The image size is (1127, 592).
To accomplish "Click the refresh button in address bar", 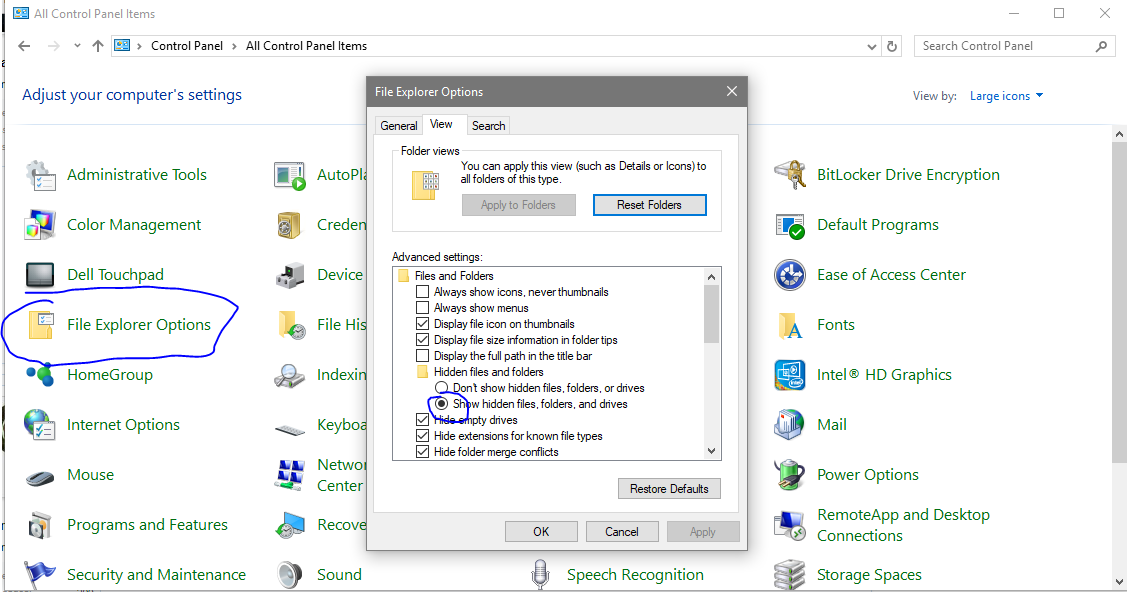I will tap(892, 46).
